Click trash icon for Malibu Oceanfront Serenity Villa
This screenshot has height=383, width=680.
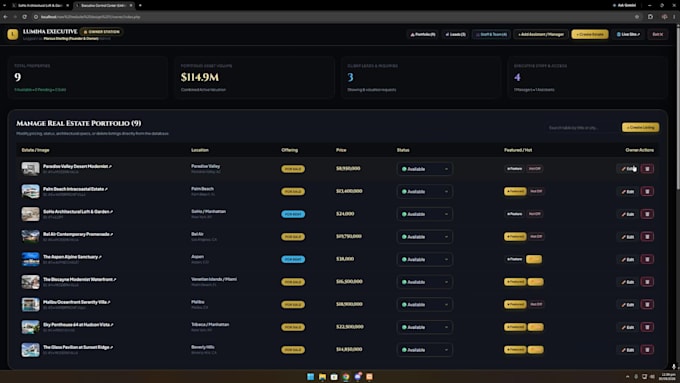647,304
